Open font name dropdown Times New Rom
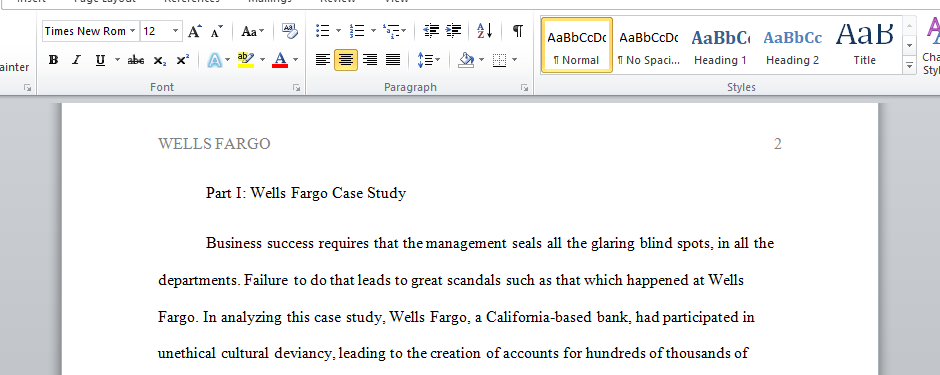This screenshot has height=375, width=940. pyautogui.click(x=132, y=31)
